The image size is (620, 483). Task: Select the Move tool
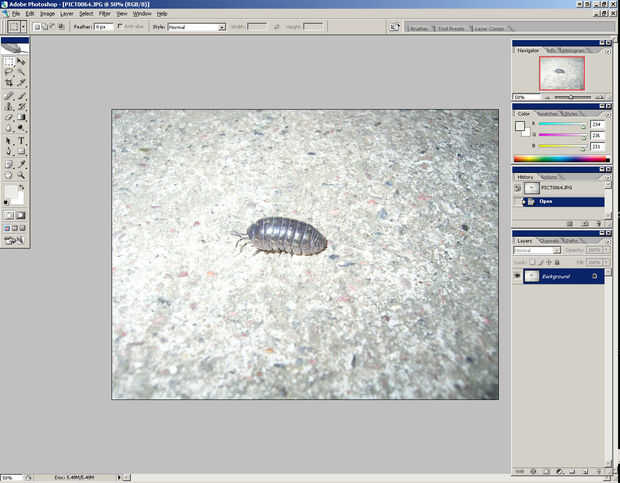[x=21, y=61]
